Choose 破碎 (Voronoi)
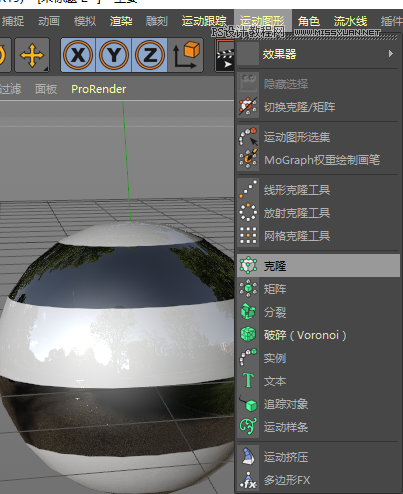The width and height of the screenshot is (403, 494). [x=318, y=335]
